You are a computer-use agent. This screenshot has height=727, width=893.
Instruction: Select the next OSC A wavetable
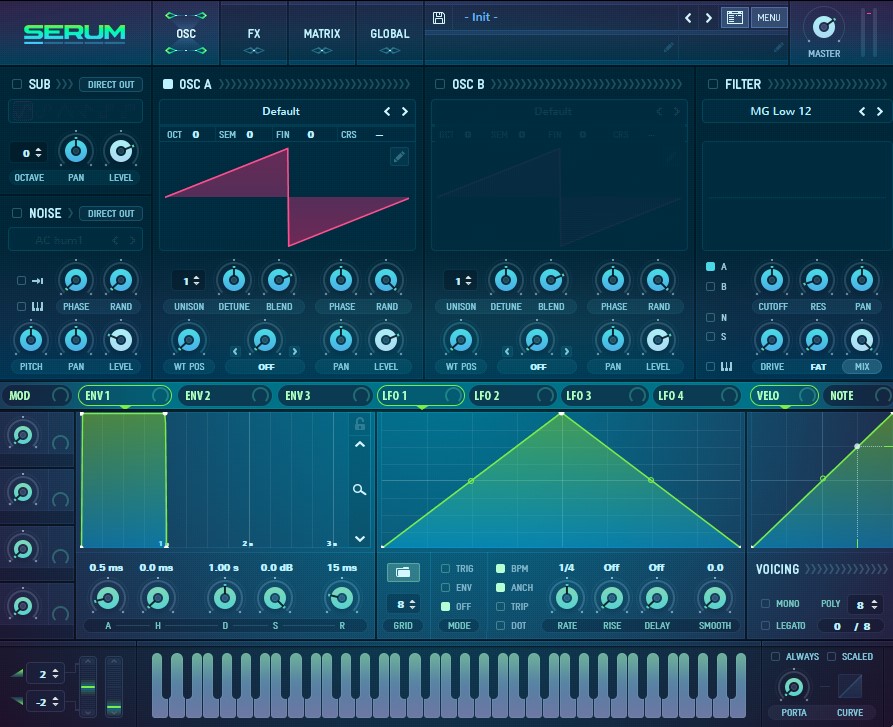(405, 112)
